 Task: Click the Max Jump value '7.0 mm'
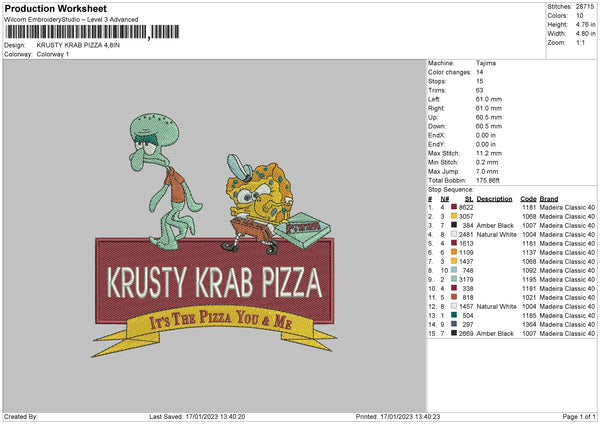tap(487, 171)
